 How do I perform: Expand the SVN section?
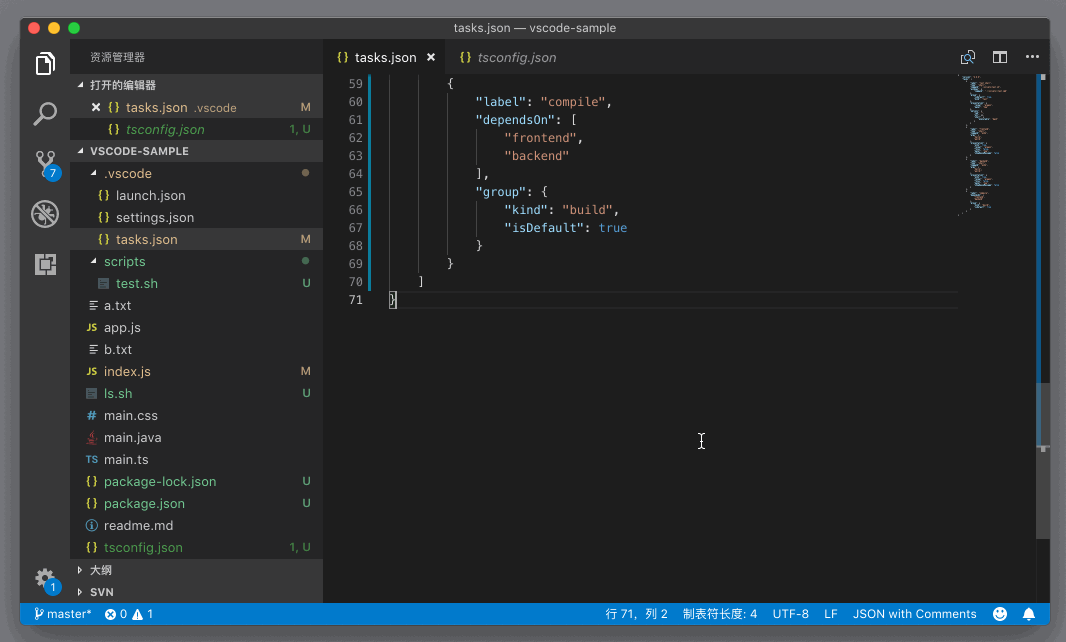pos(101,592)
